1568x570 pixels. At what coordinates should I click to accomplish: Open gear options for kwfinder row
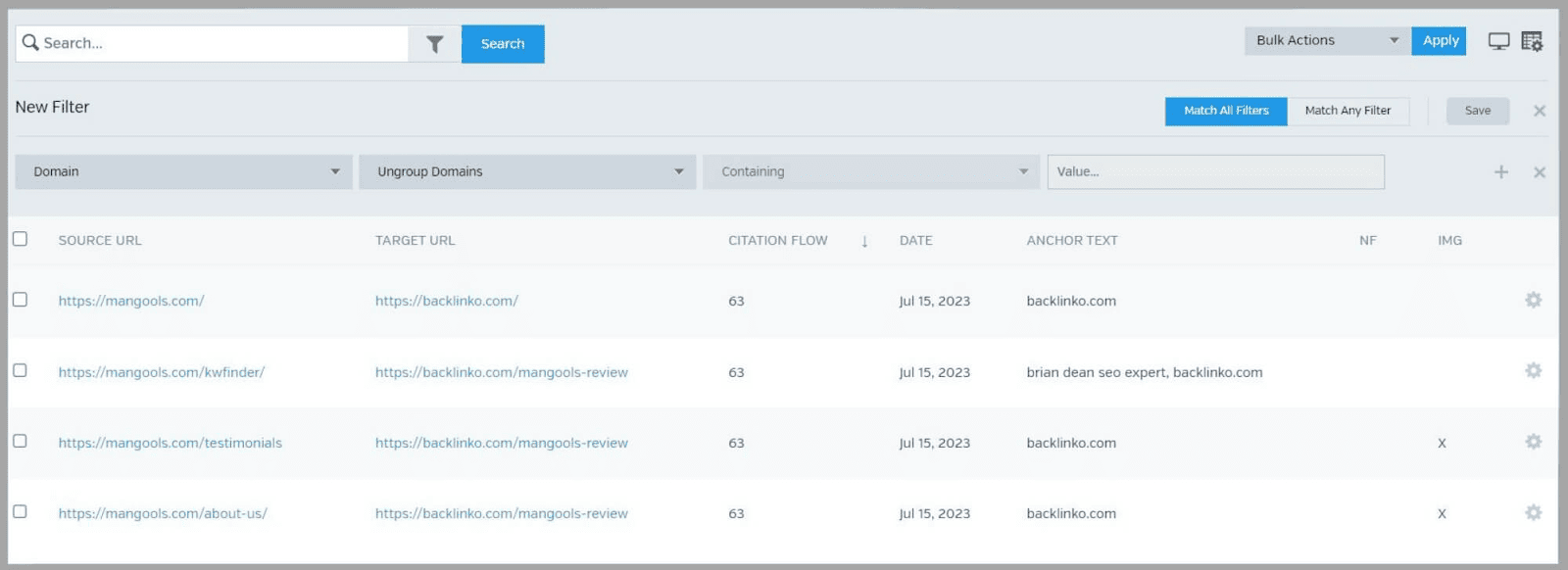coord(1534,370)
